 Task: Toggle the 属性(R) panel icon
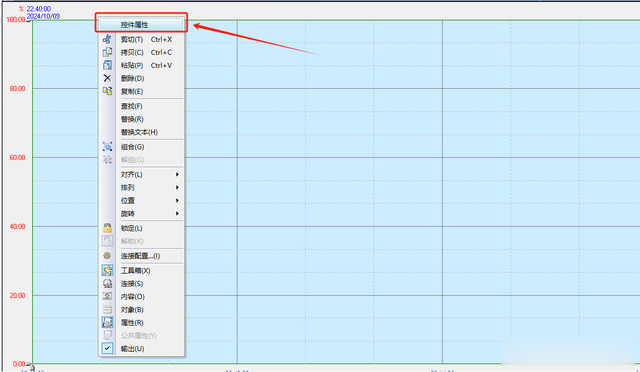tap(107, 322)
